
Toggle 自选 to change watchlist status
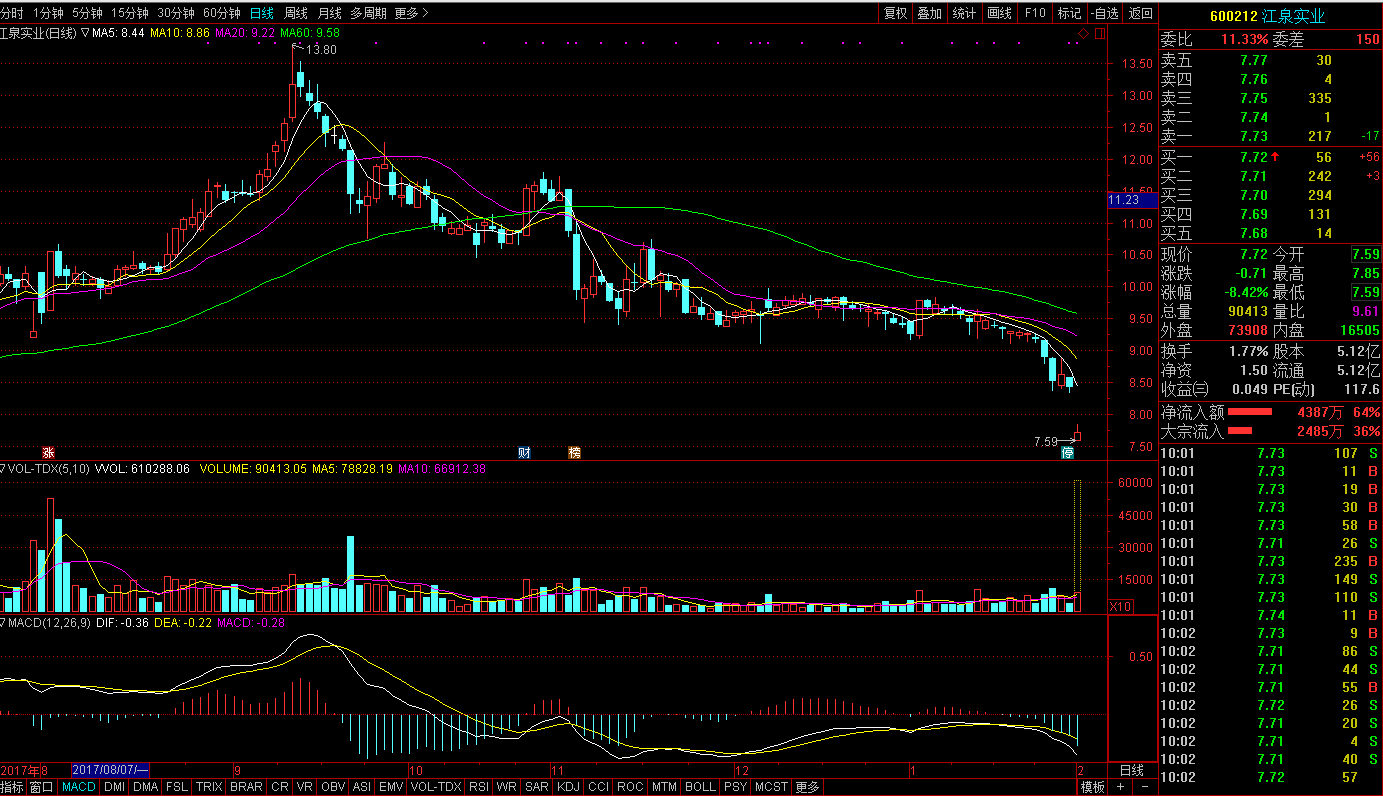[1104, 13]
